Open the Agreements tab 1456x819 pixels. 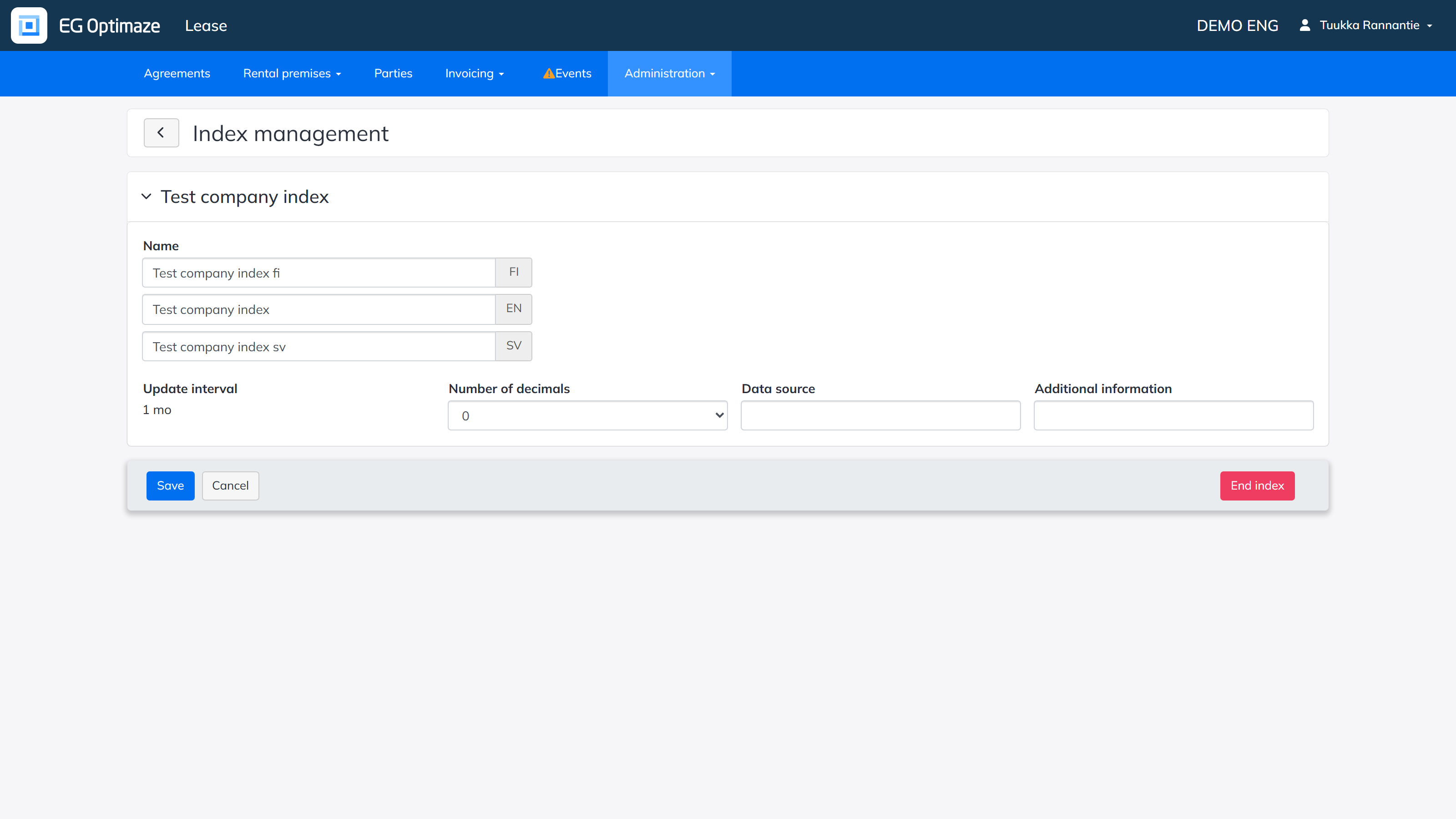[x=177, y=73]
